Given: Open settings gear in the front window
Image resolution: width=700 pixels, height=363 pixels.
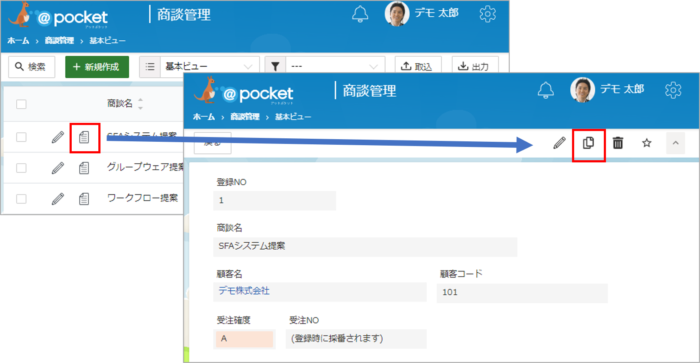Looking at the screenshot, I should click(673, 90).
